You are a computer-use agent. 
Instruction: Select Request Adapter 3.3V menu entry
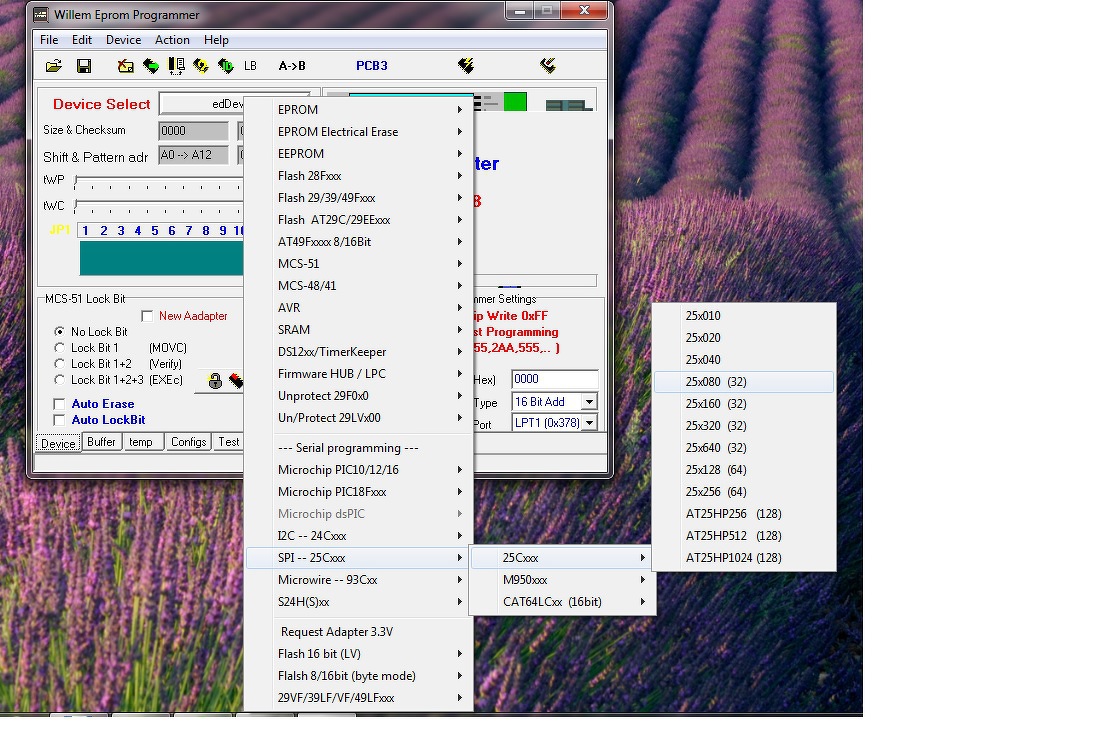tap(359, 632)
